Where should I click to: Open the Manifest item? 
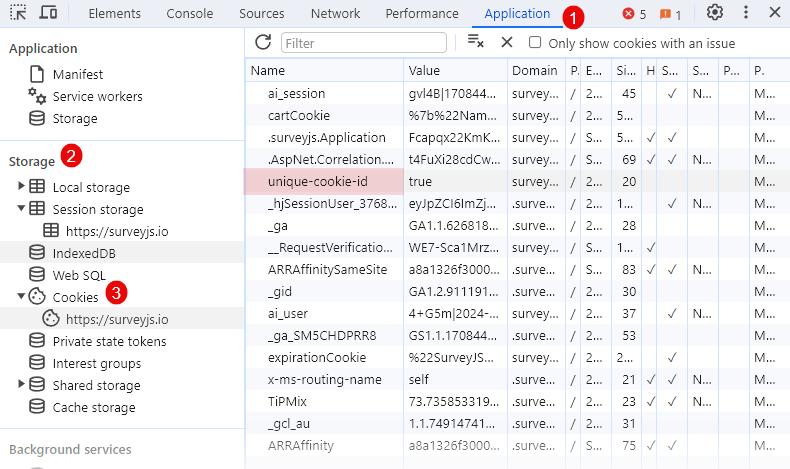pyautogui.click(x=78, y=75)
